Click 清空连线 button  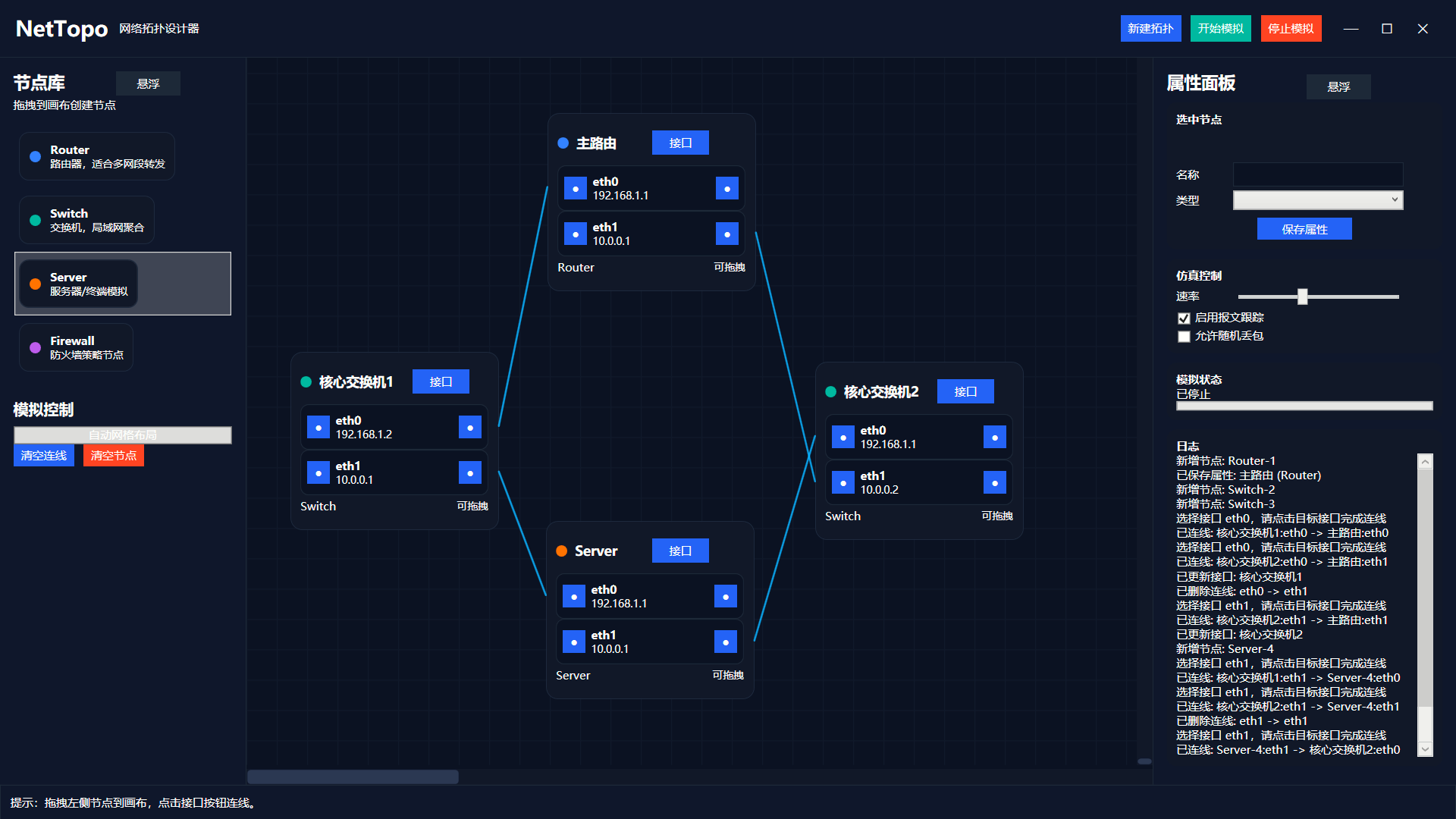tap(44, 455)
